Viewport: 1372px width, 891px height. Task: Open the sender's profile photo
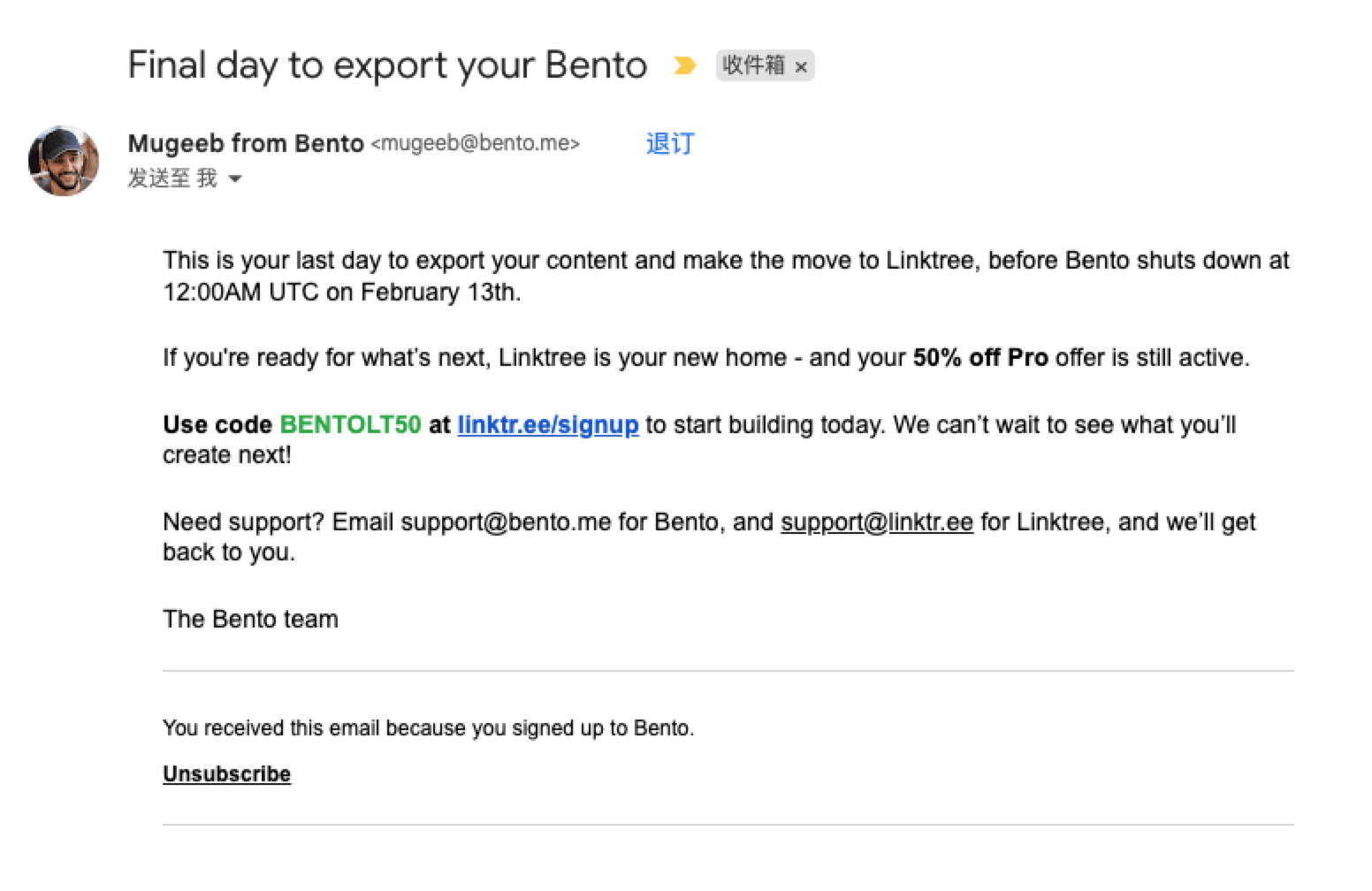click(x=64, y=161)
